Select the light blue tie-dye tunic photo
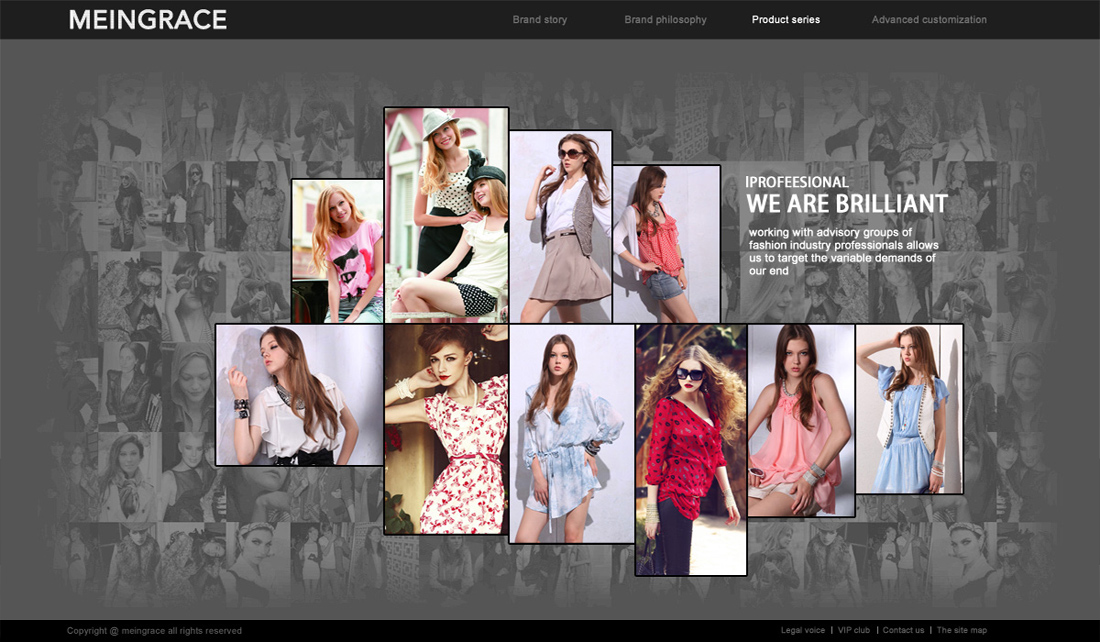 tap(572, 434)
